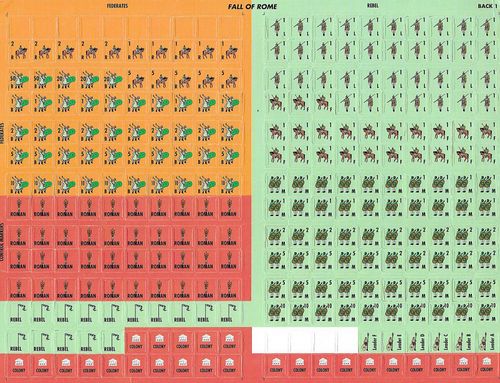Pick the Leader B counter
The image size is (500, 383).
464,342
